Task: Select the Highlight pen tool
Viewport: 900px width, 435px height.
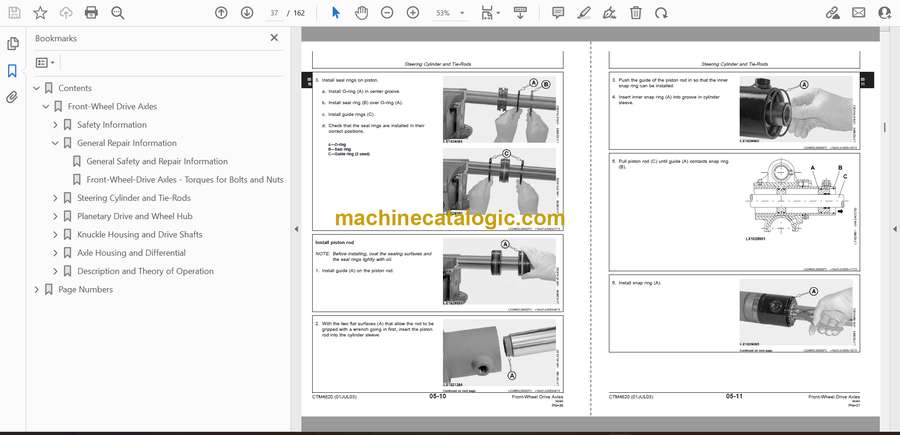Action: click(x=584, y=13)
